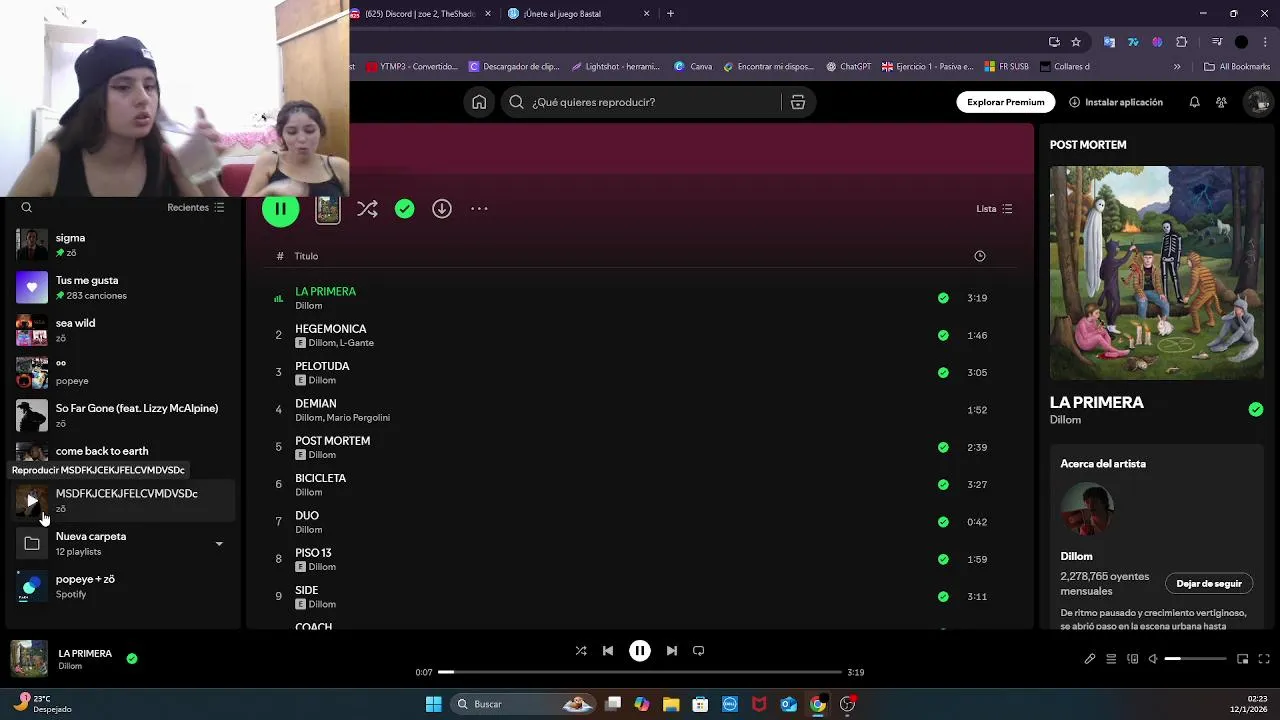The image size is (1280, 720).
Task: Click Dejar de seguir button
Action: (1209, 584)
